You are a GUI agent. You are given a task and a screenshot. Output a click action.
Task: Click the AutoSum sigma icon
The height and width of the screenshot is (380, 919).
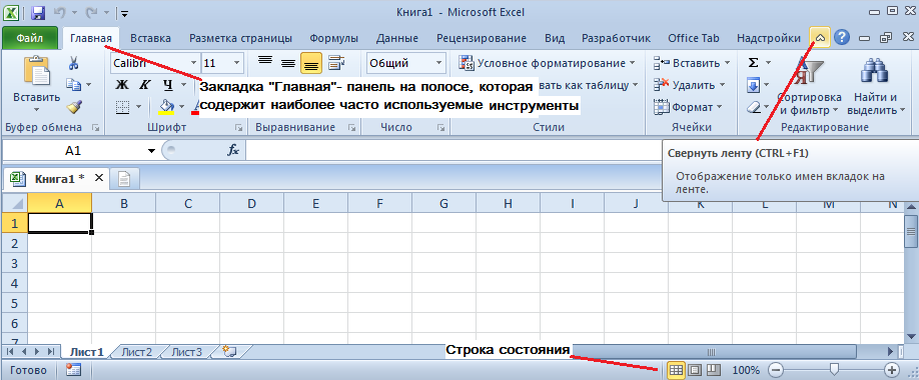(754, 62)
